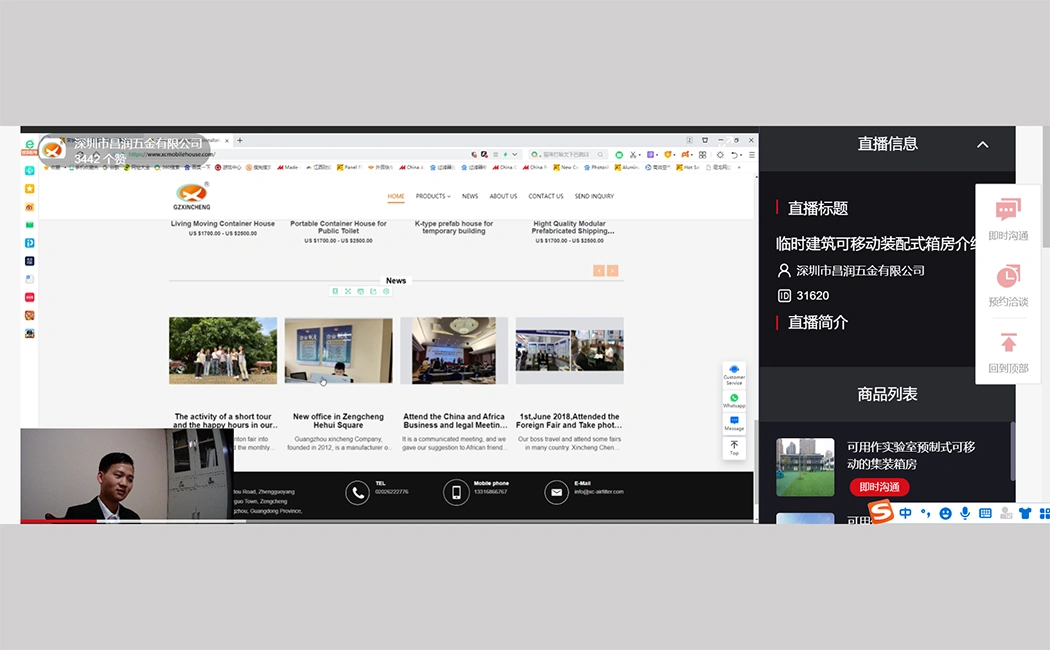Open product title 可用作实验室预制式可移动的集装箱房
The width and height of the screenshot is (1050, 650).
click(911, 455)
